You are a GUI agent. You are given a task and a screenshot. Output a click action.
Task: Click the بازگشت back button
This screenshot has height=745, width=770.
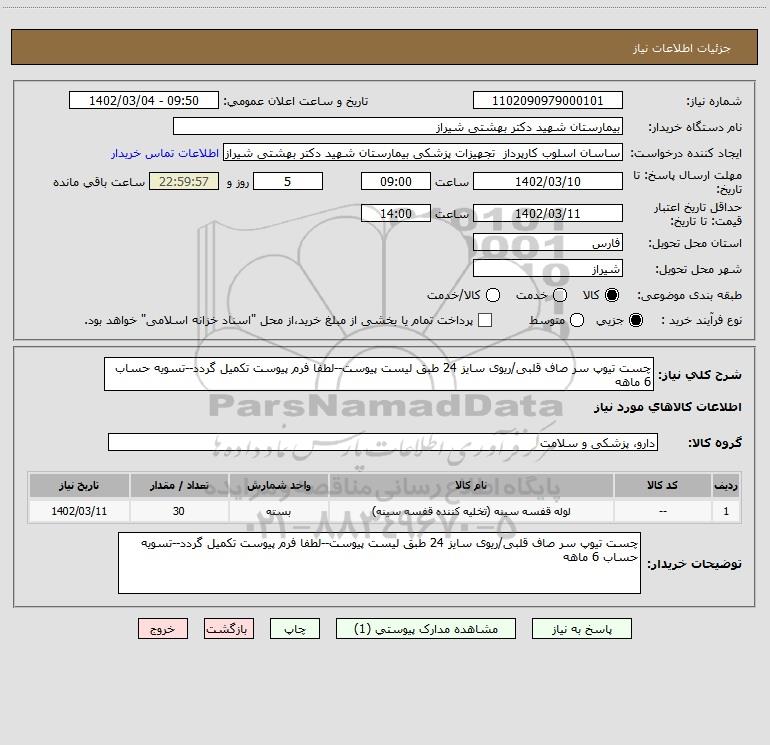(229, 629)
